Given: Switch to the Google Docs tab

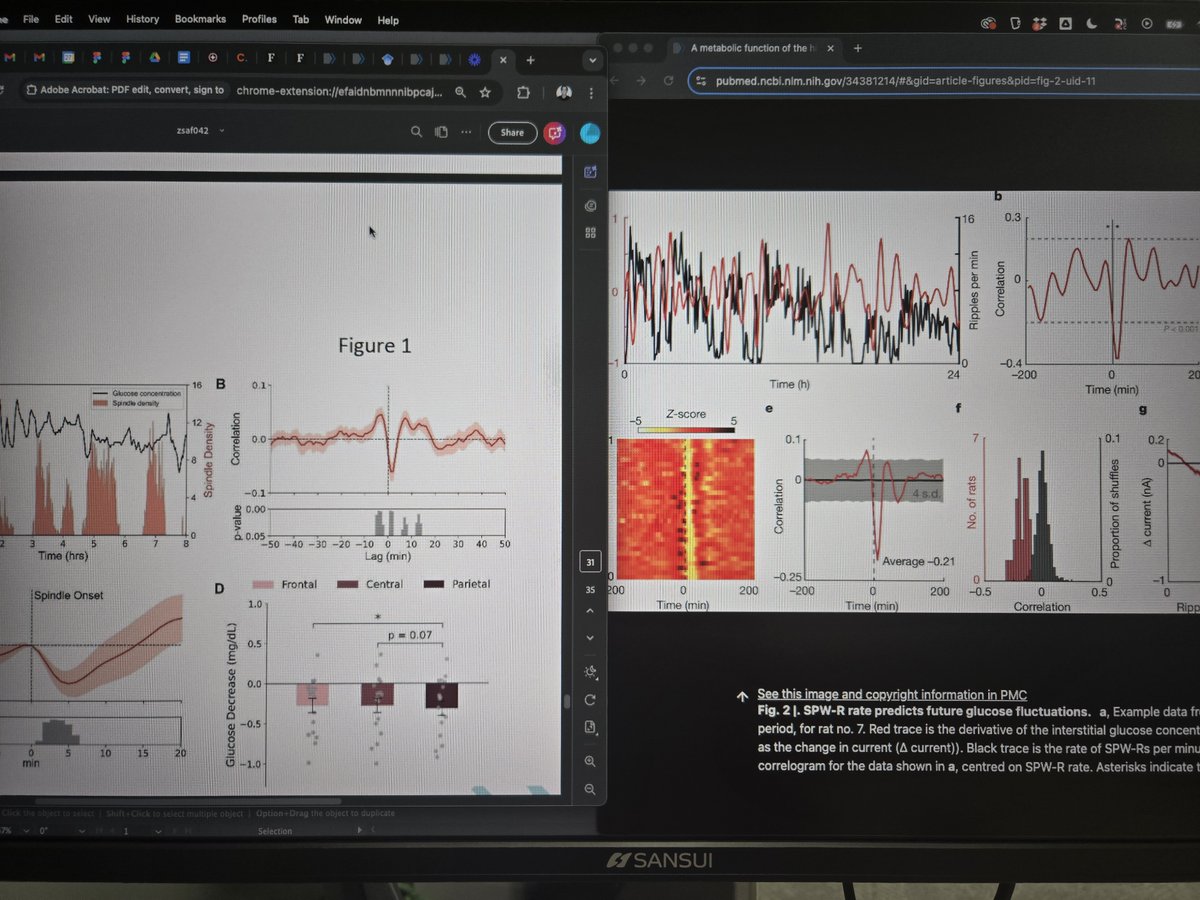Looking at the screenshot, I should tap(184, 58).
